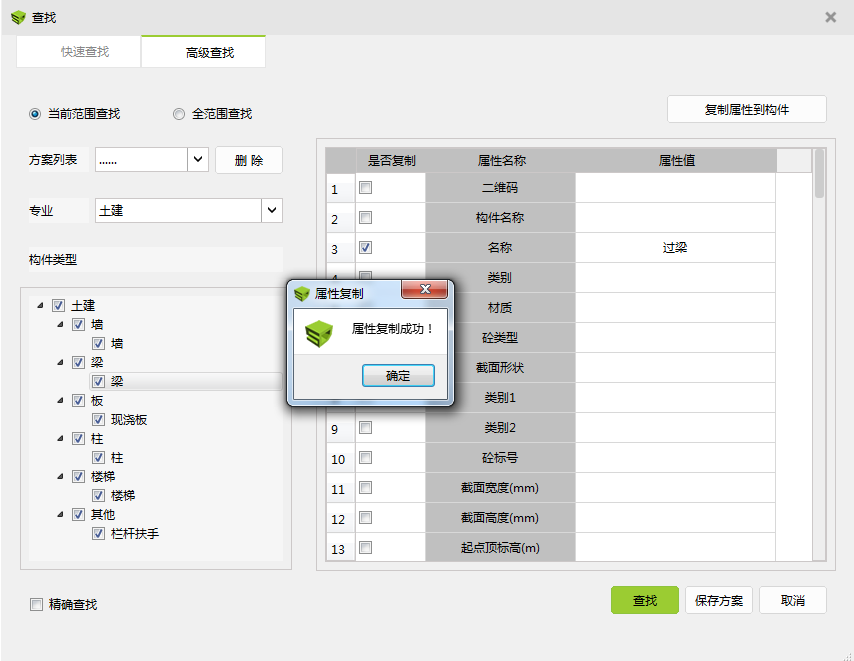Screen dimensions: 854x661
Task: Toggle the 墙 parent checkbox
Action: pyautogui.click(x=78, y=325)
